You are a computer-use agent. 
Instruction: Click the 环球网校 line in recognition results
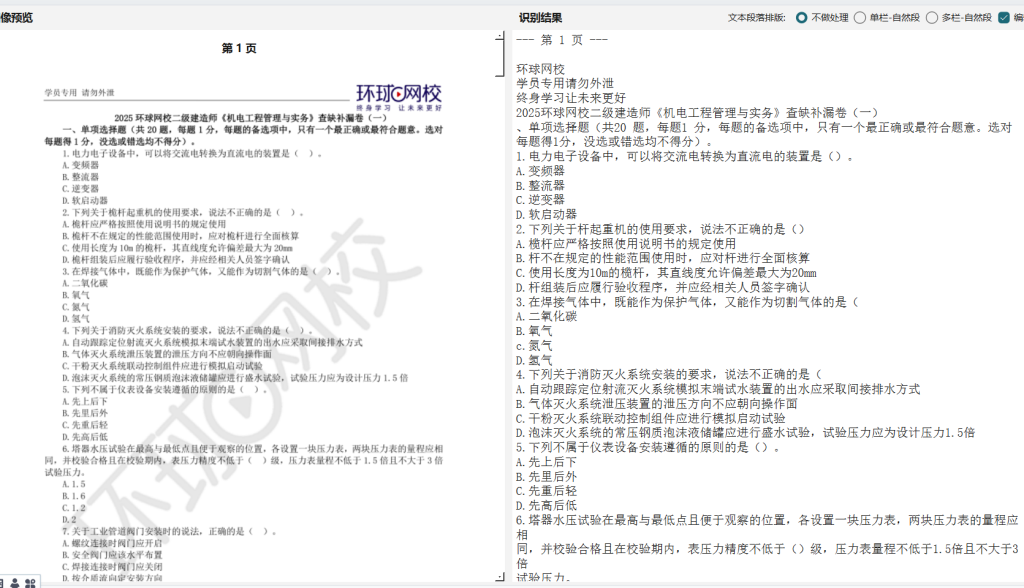[x=541, y=69]
